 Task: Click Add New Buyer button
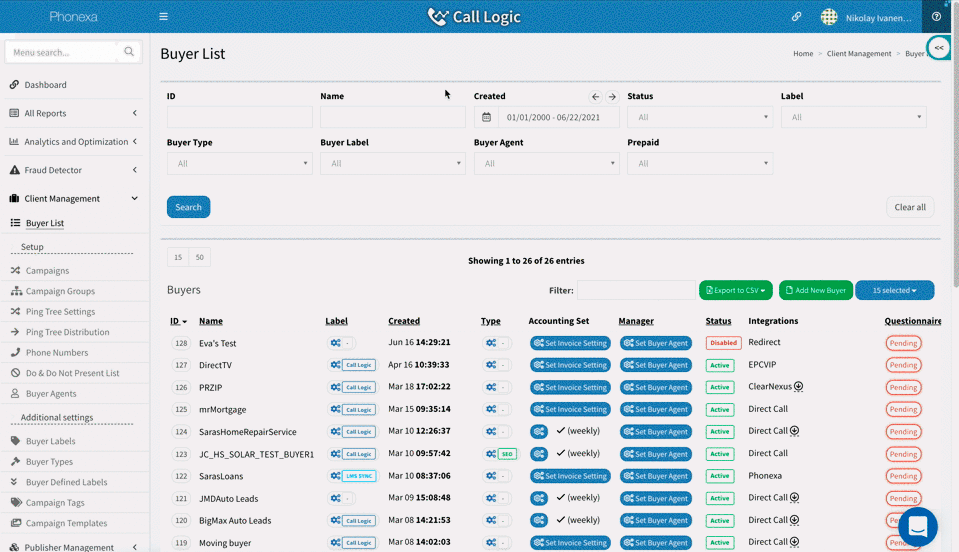816,290
